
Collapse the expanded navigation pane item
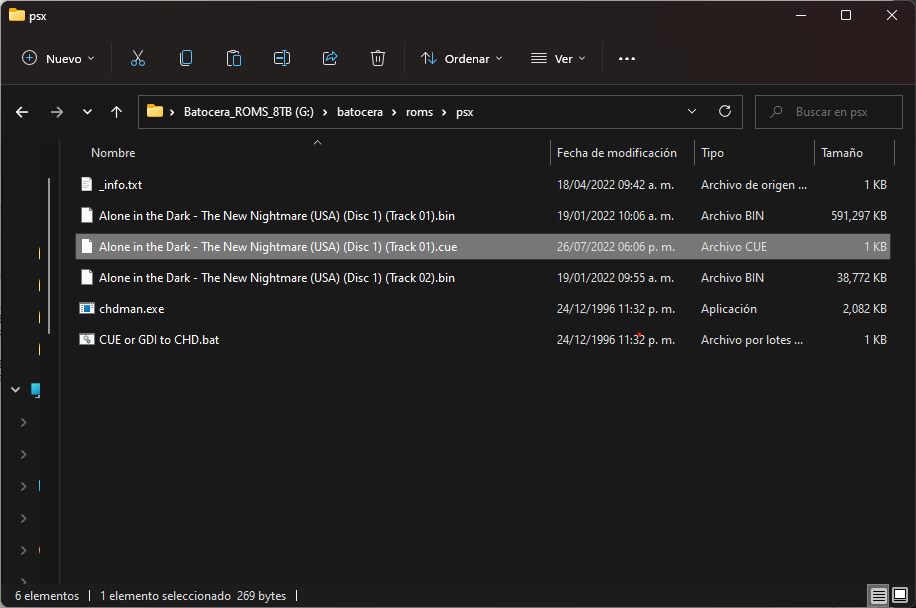click(16, 390)
